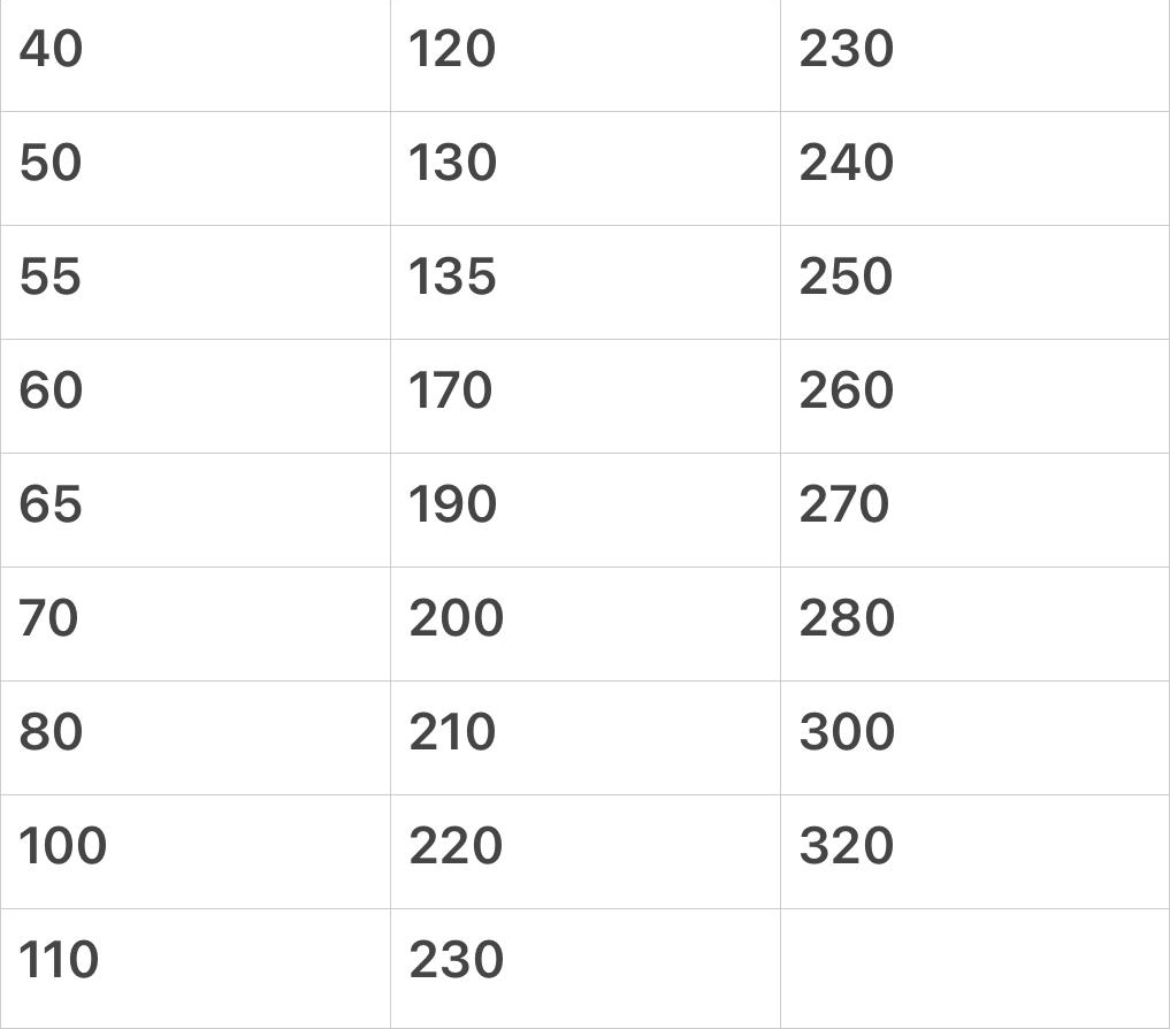The height and width of the screenshot is (1029, 1170).
Task: Click the cell containing 40
Action: pos(50,50)
